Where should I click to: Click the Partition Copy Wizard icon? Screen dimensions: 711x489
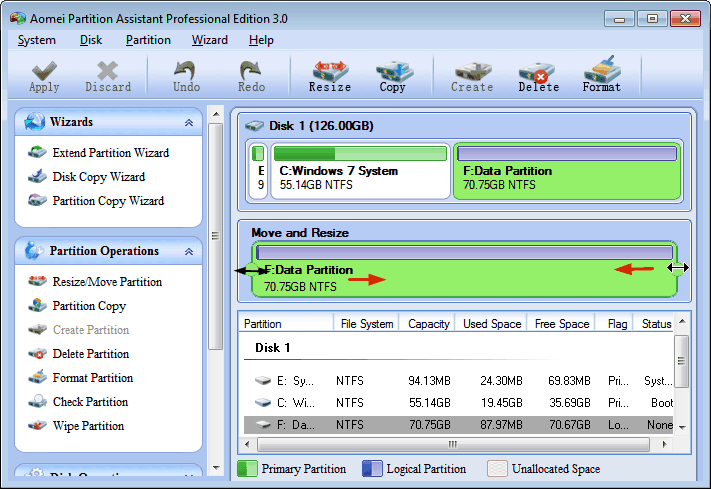[x=37, y=200]
